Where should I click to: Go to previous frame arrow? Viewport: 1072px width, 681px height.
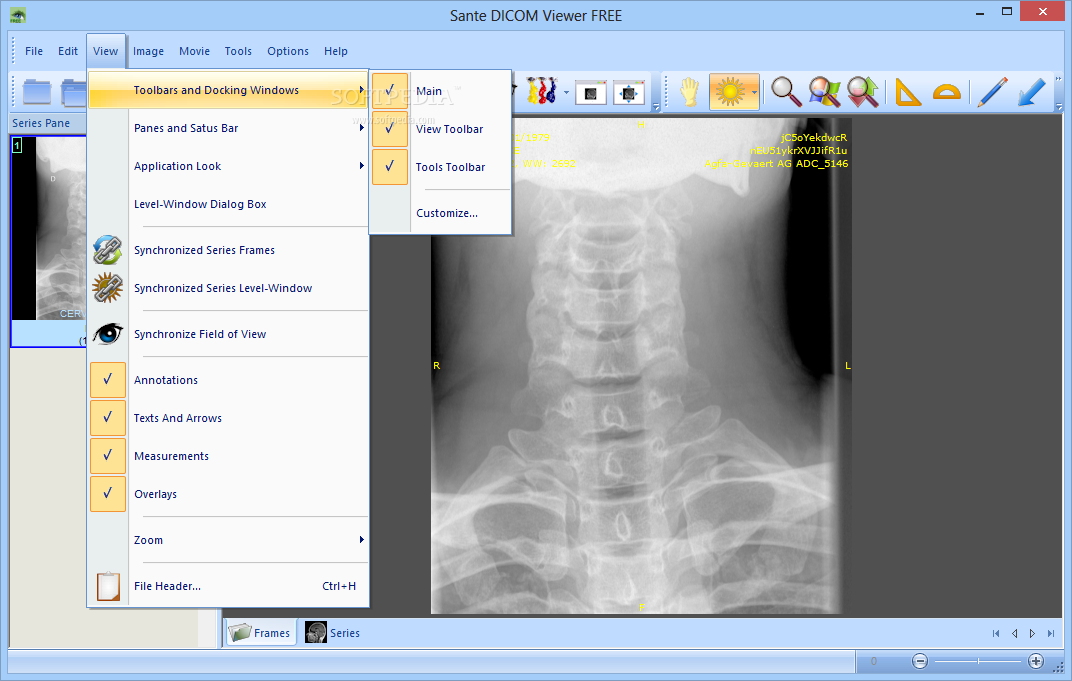coord(1015,634)
